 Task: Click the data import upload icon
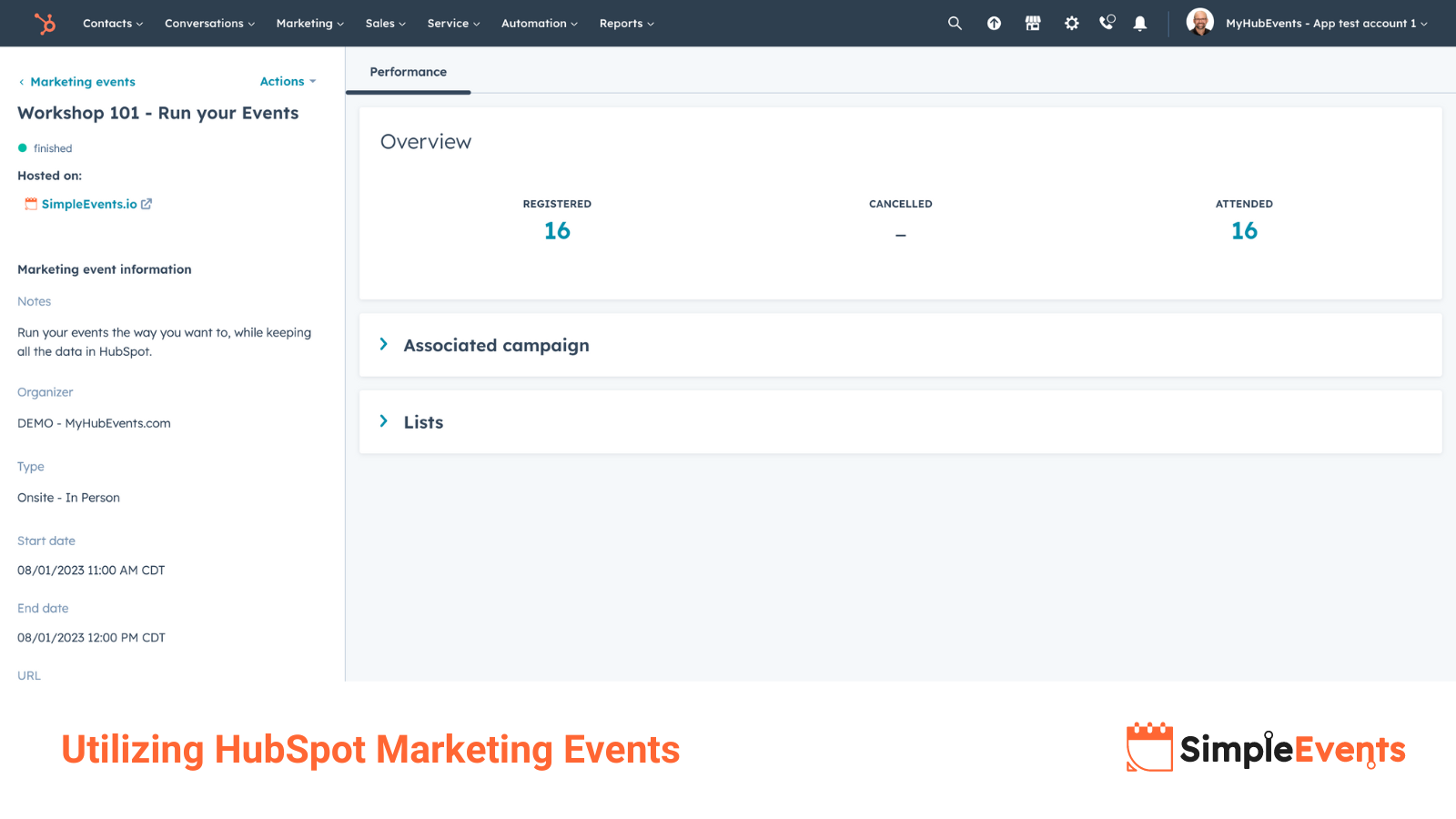click(x=994, y=23)
